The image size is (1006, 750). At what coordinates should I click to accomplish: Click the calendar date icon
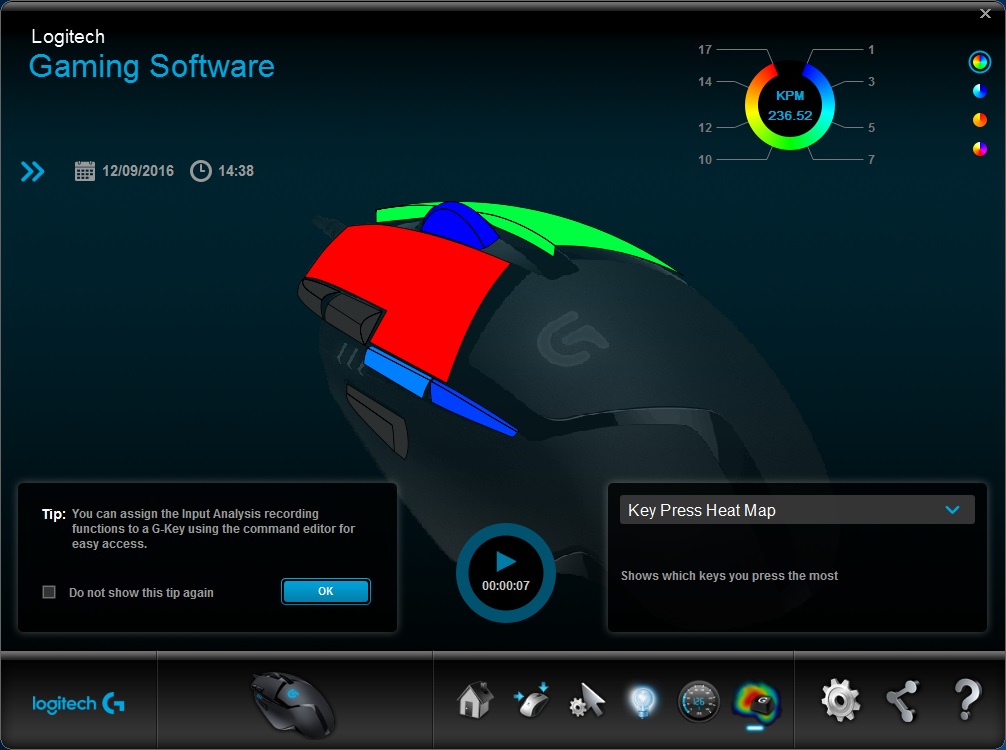85,171
